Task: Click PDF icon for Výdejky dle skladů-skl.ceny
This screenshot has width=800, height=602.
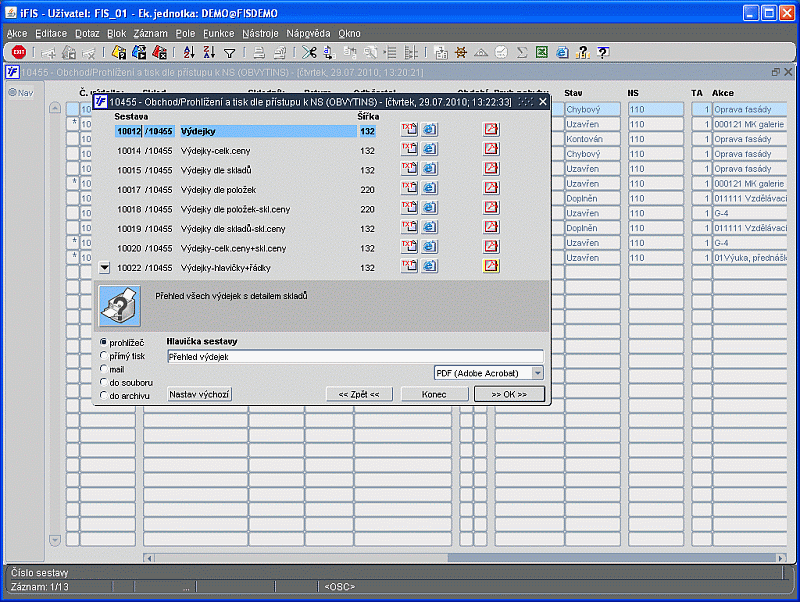Action: coord(491,227)
